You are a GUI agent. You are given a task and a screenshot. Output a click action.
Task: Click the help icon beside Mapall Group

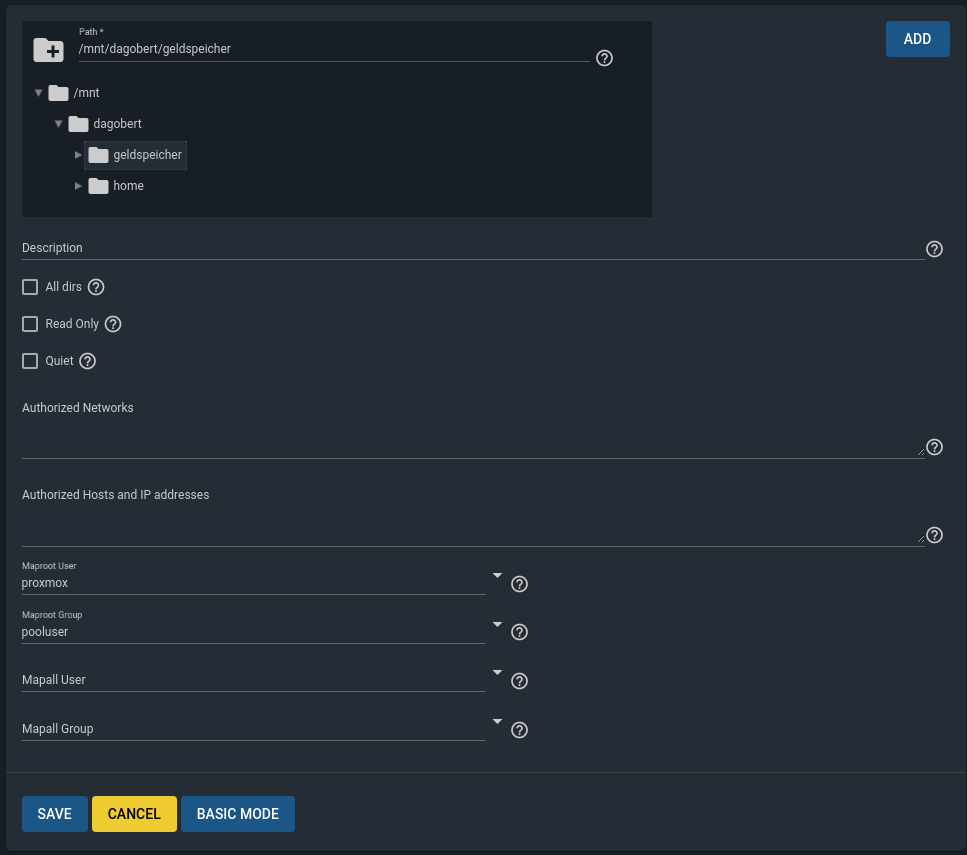[x=519, y=730]
